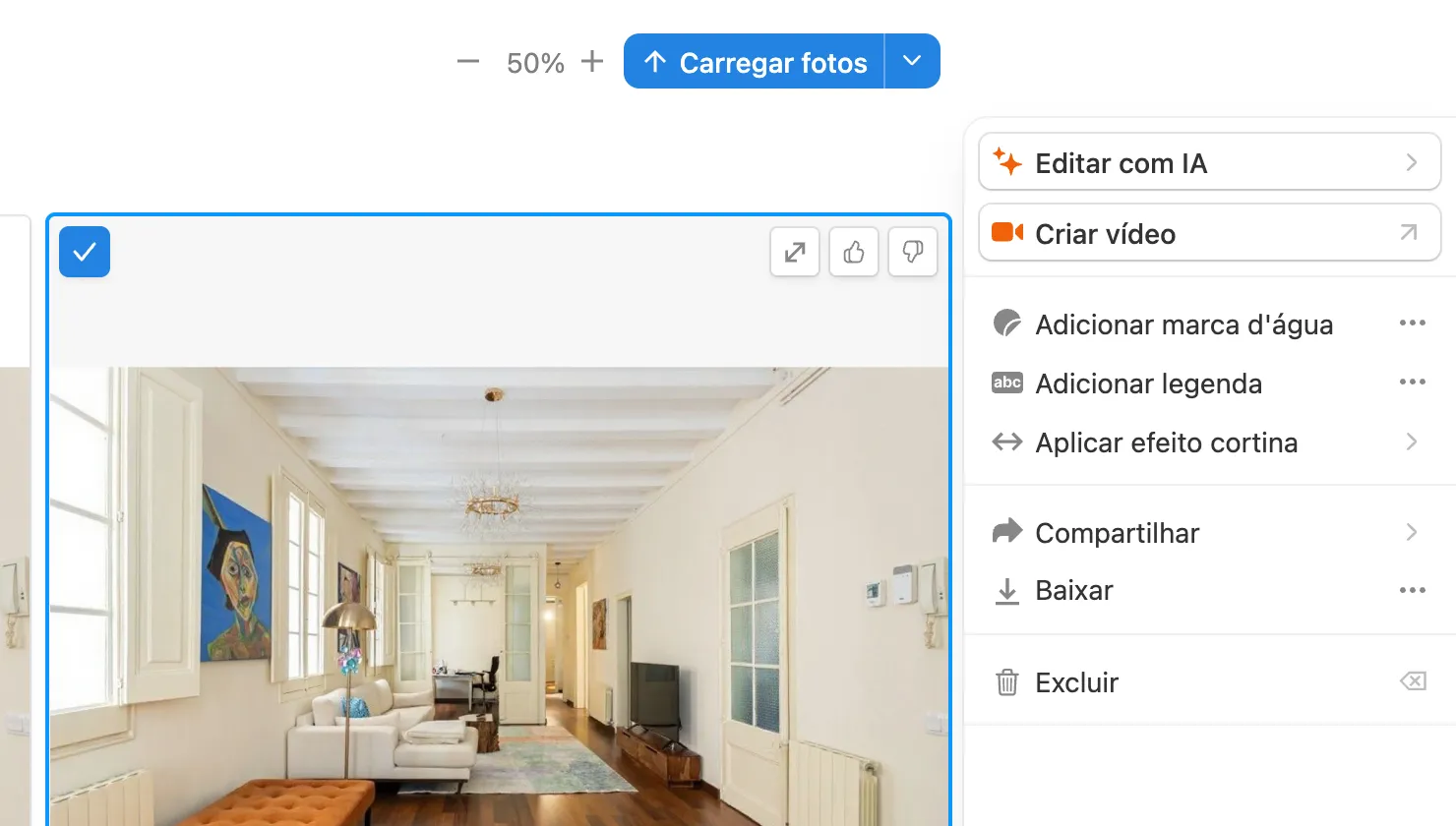Click the orange video camera icon

1006,232
